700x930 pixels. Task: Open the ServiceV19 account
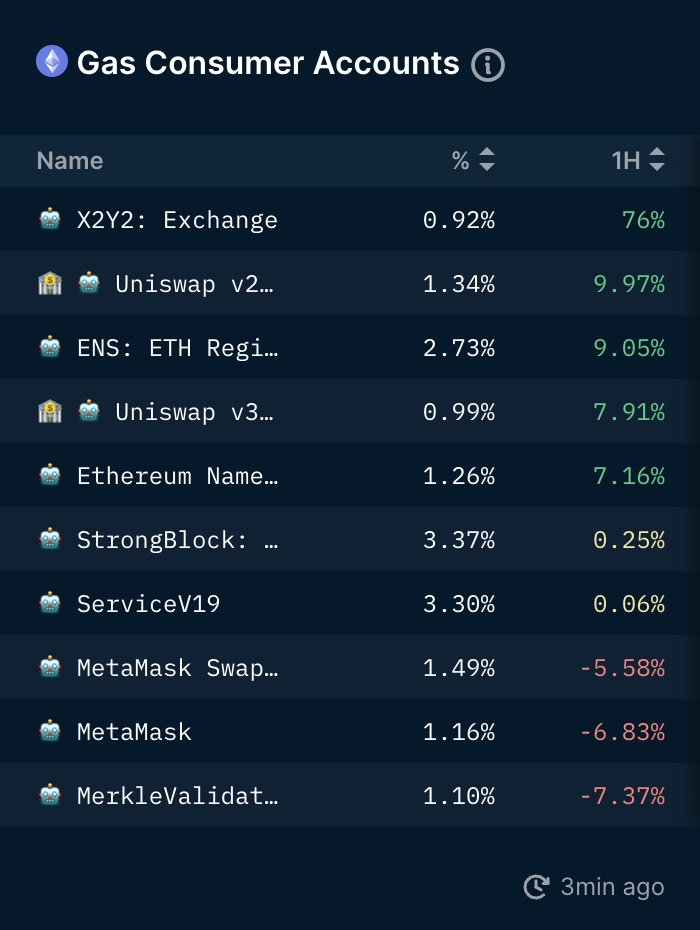[148, 604]
